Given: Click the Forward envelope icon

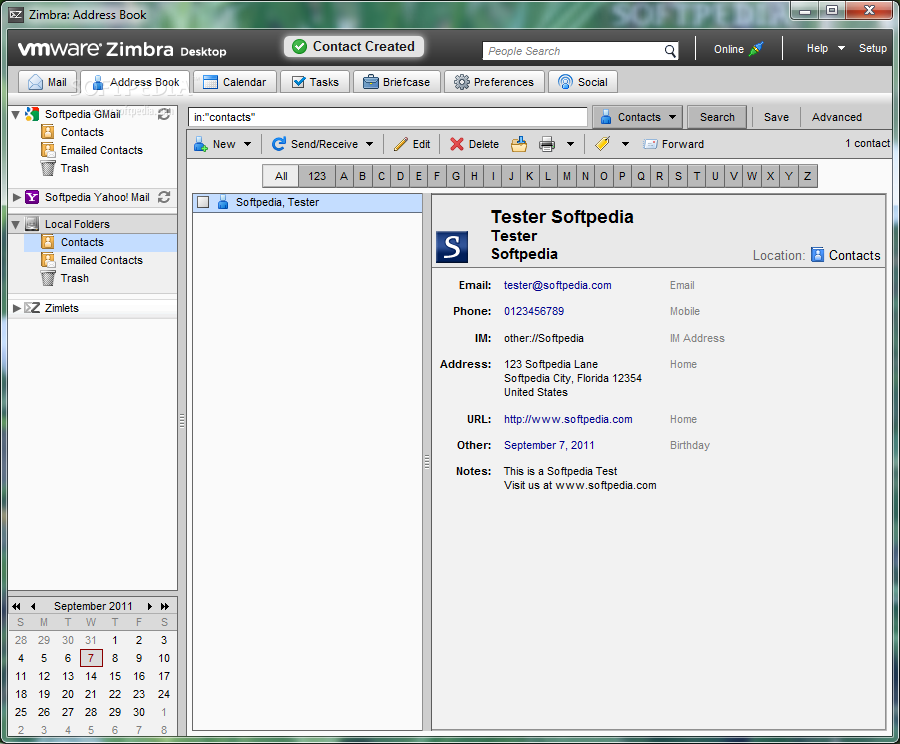Looking at the screenshot, I should coord(650,144).
